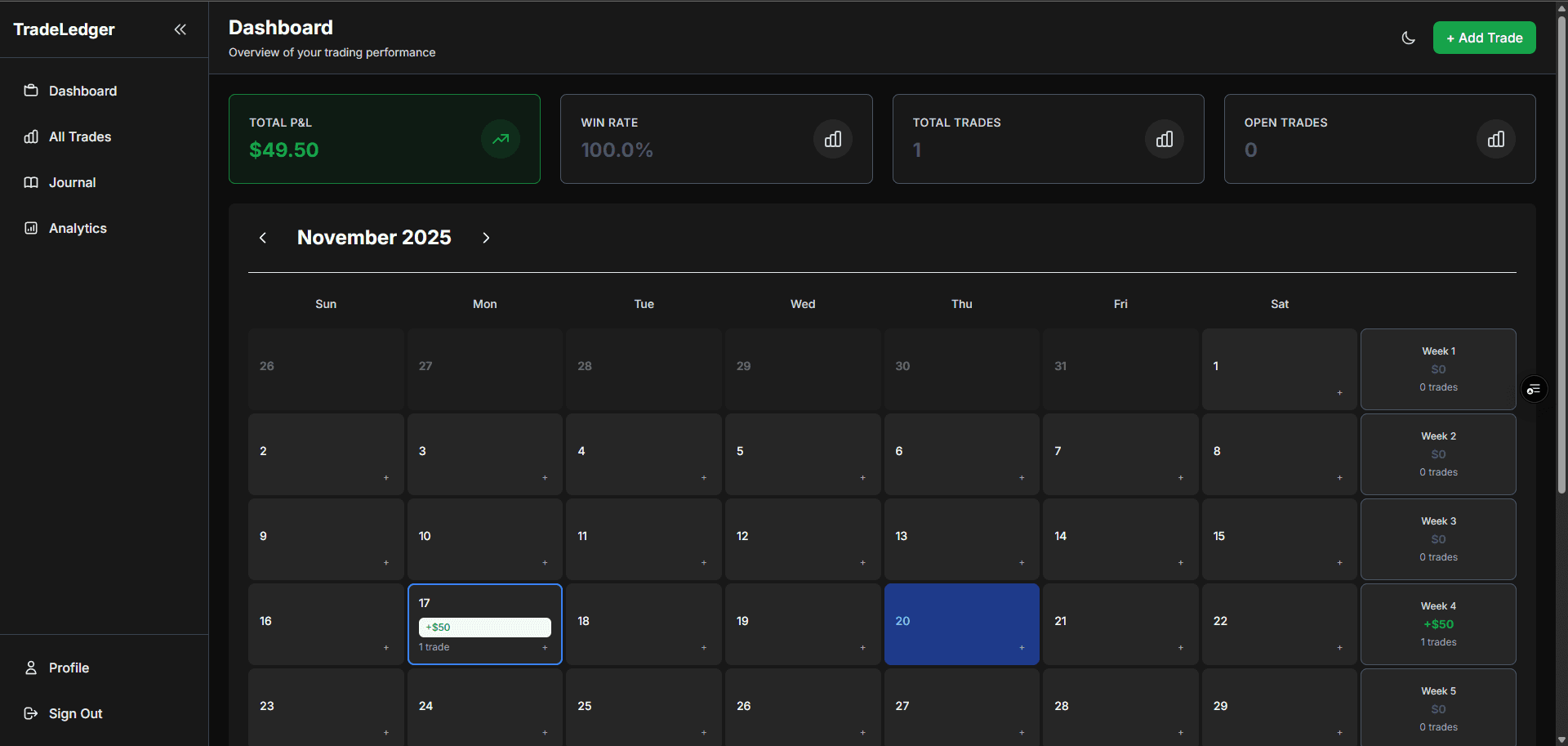Click the Total Trades bar chart icon
Viewport: 1568px width, 746px height.
tap(1164, 139)
